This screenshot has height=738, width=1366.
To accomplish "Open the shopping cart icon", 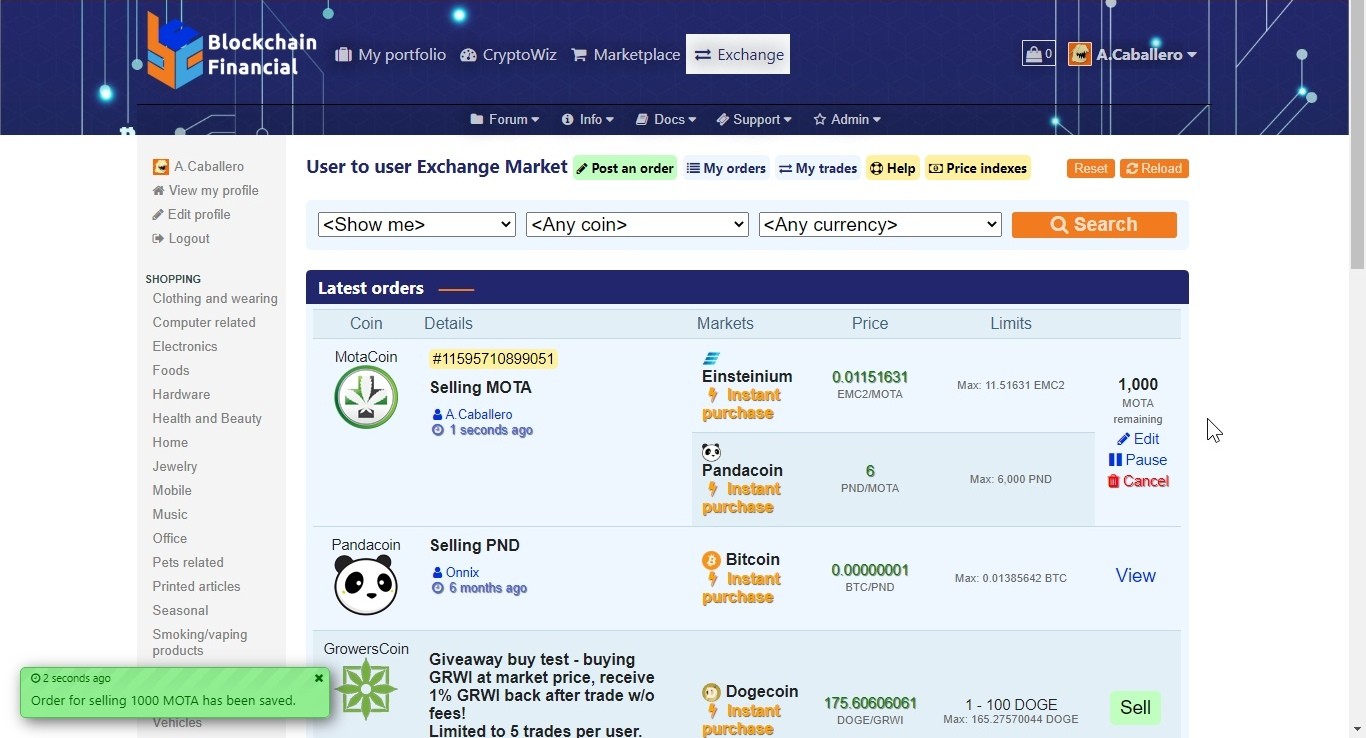I will pos(1038,54).
